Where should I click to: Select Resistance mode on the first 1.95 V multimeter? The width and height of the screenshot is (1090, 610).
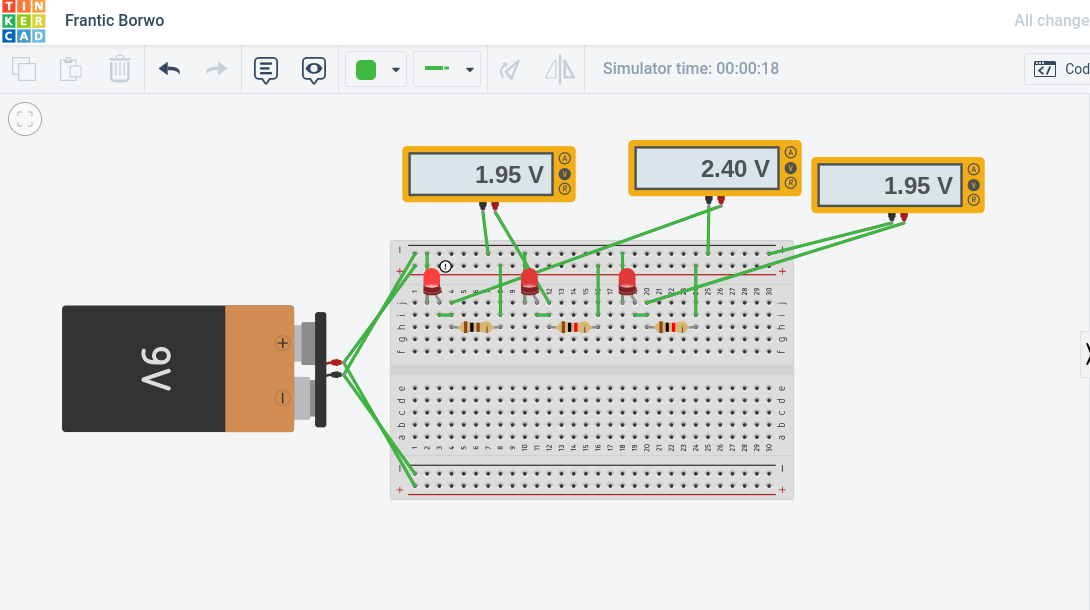[x=564, y=189]
